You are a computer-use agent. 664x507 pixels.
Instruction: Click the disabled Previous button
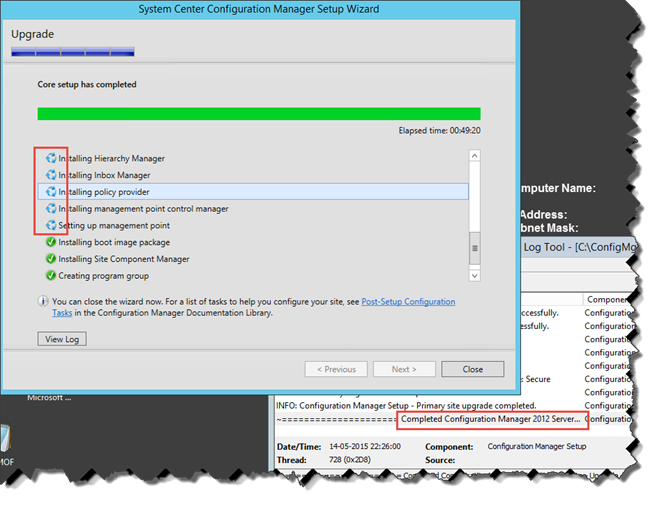(x=336, y=369)
